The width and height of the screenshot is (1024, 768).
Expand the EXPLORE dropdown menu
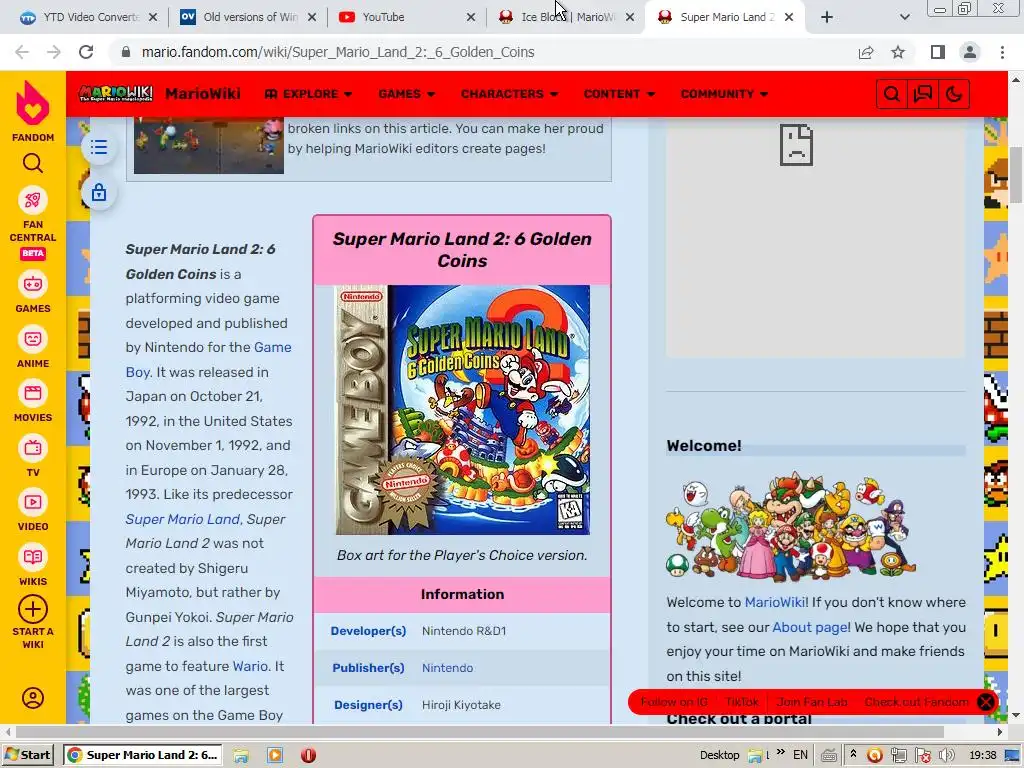(x=308, y=94)
